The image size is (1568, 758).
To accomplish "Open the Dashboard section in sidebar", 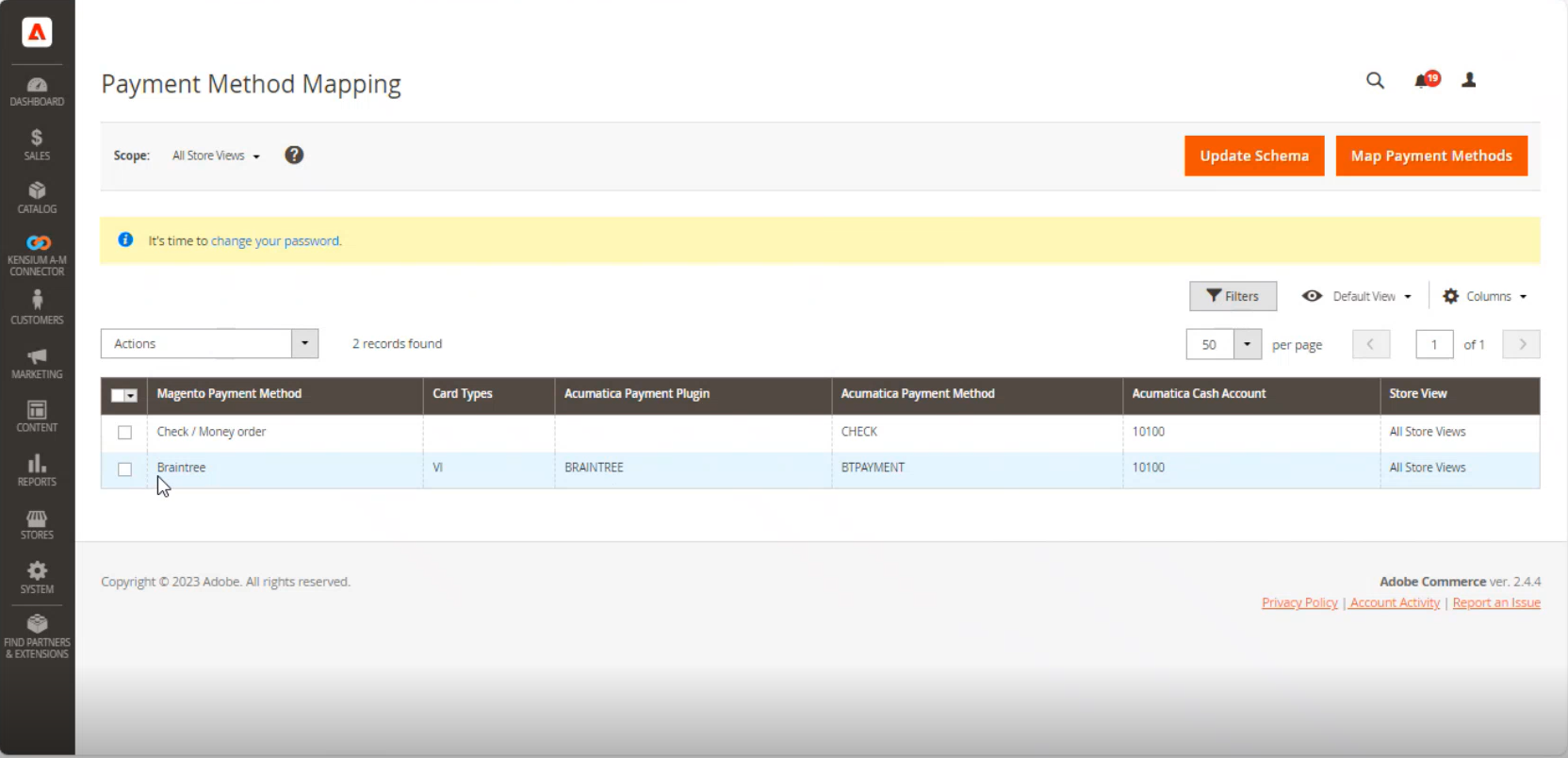I will point(37,91).
